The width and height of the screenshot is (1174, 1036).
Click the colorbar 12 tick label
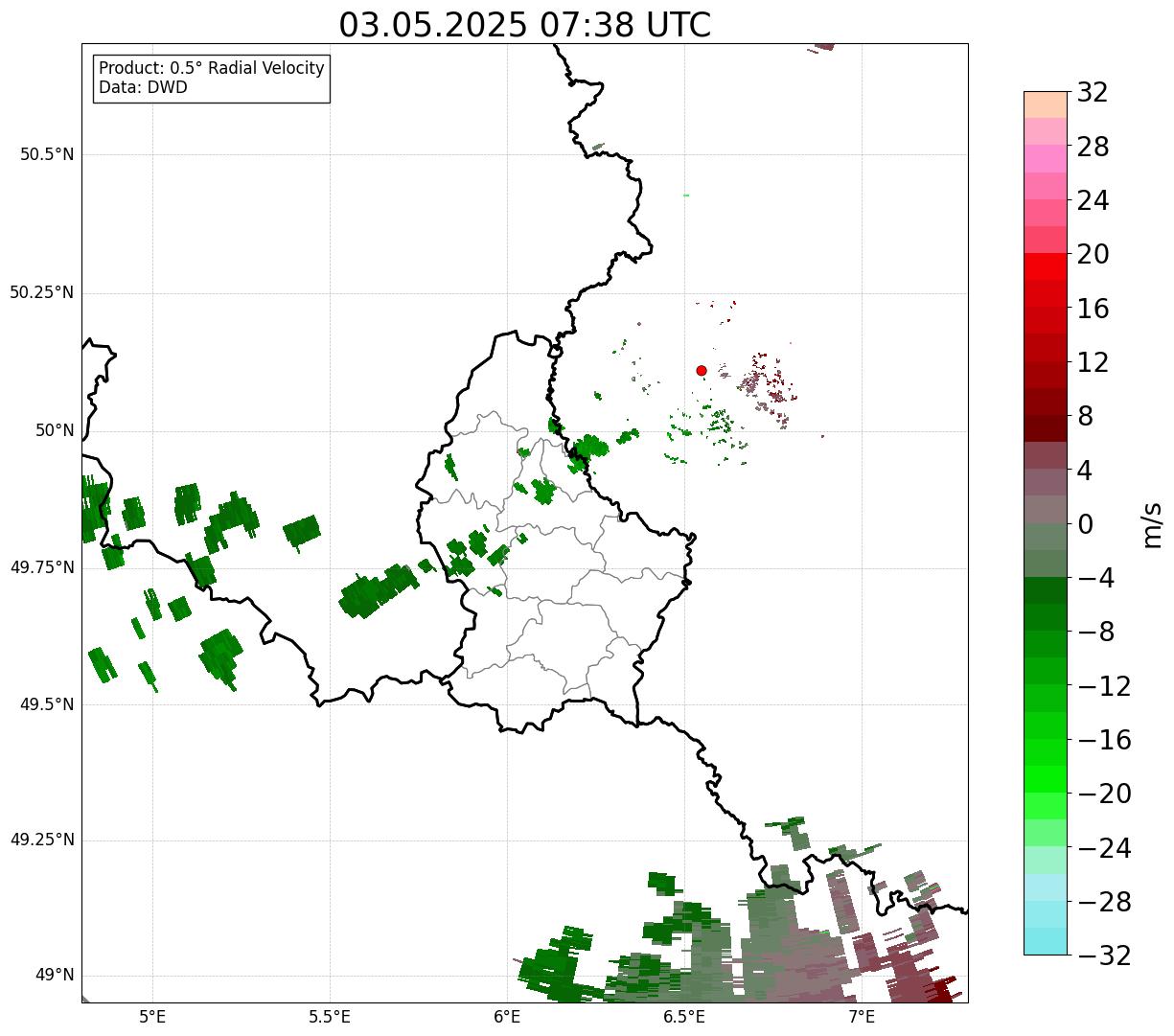tap(1093, 363)
